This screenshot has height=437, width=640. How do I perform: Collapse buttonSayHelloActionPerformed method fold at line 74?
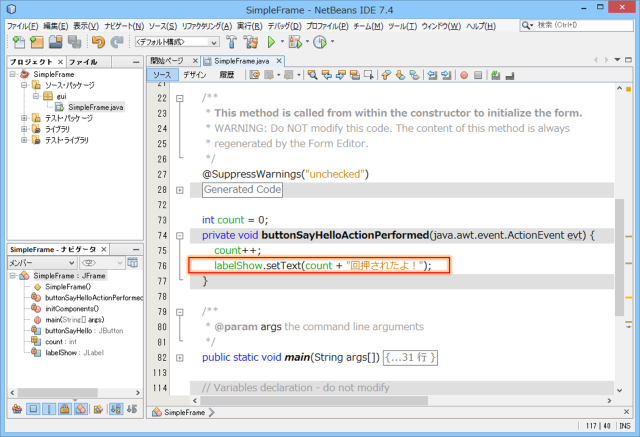(x=180, y=236)
